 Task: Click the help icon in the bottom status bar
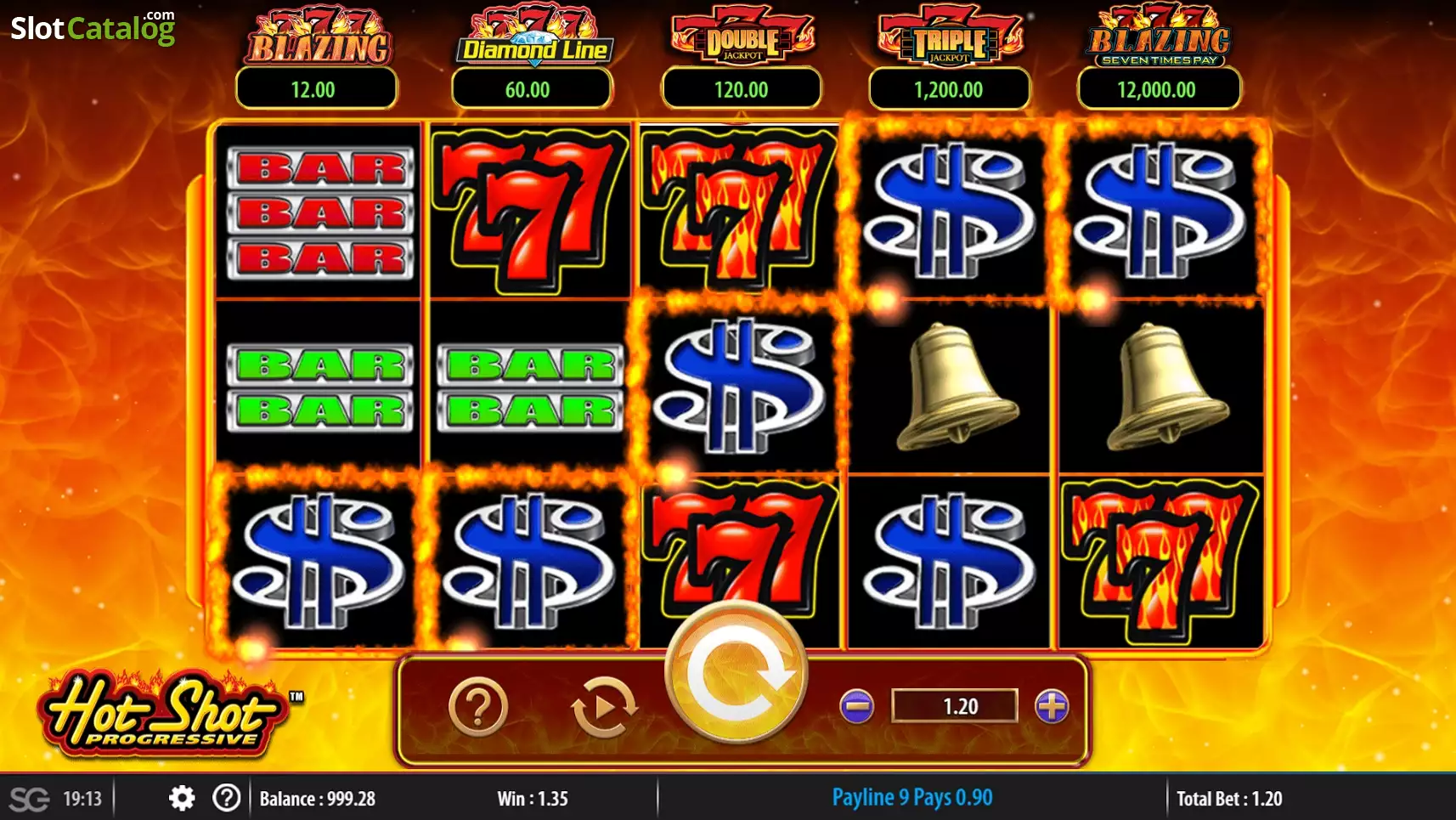coord(227,798)
